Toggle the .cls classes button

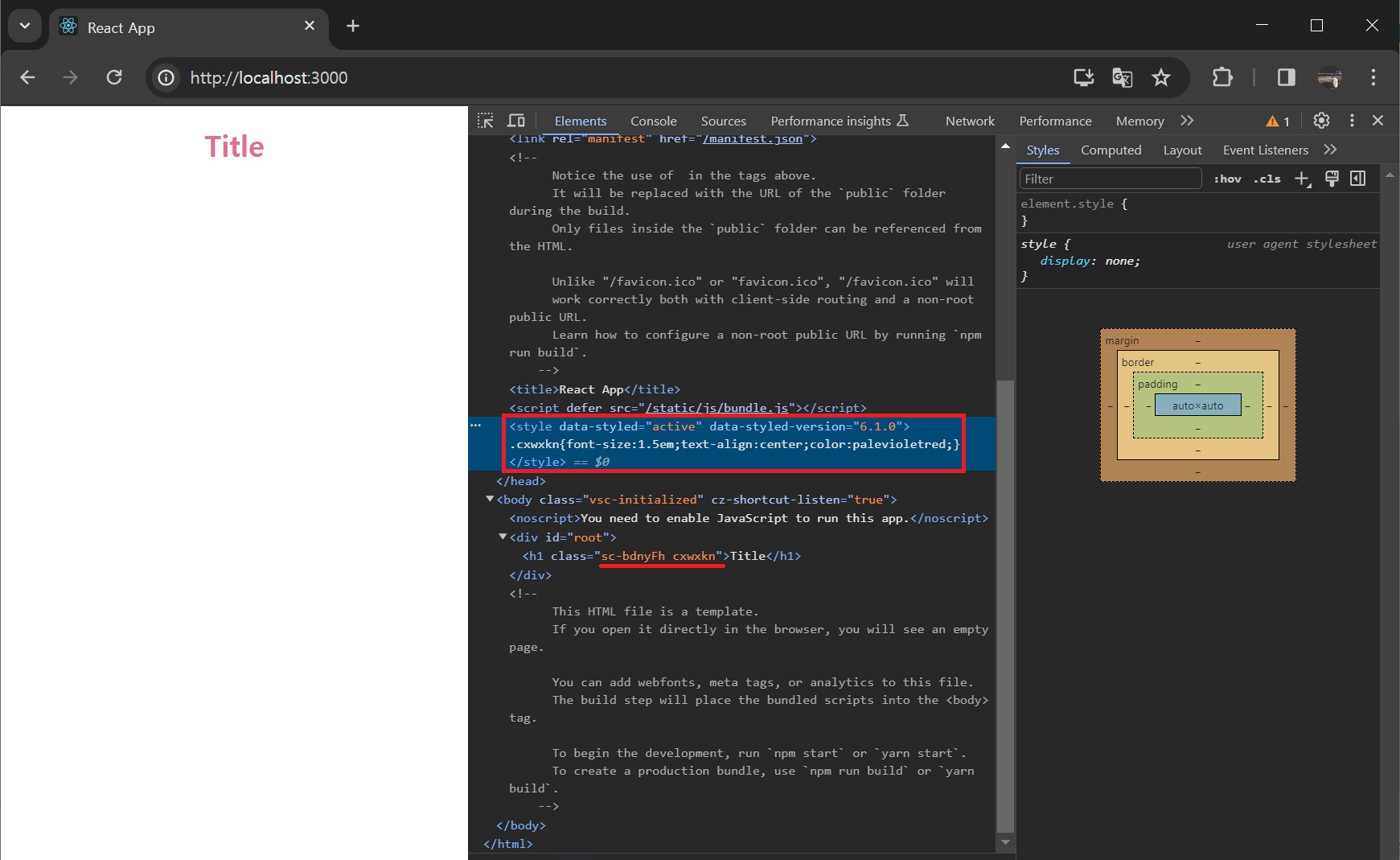(1267, 179)
